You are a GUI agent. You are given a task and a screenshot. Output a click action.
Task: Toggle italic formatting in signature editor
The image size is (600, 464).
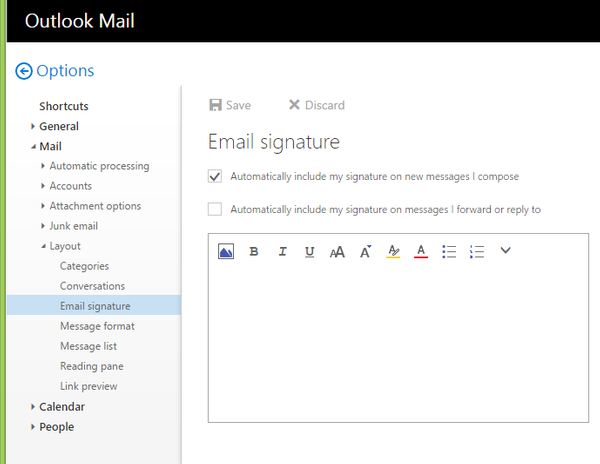tap(282, 252)
